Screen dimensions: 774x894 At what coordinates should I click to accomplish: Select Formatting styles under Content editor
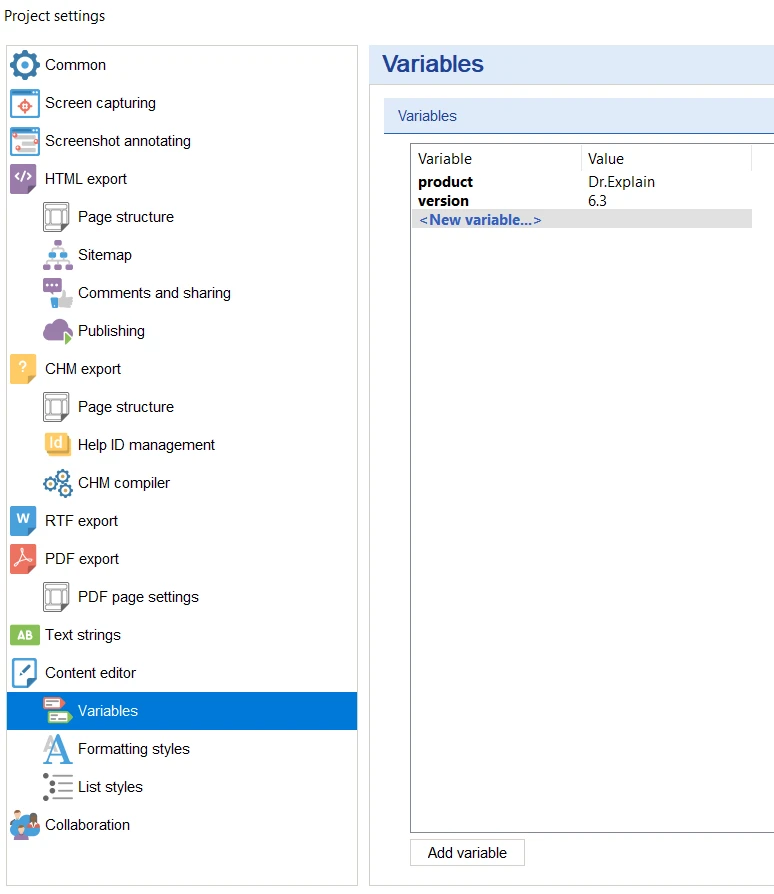133,749
